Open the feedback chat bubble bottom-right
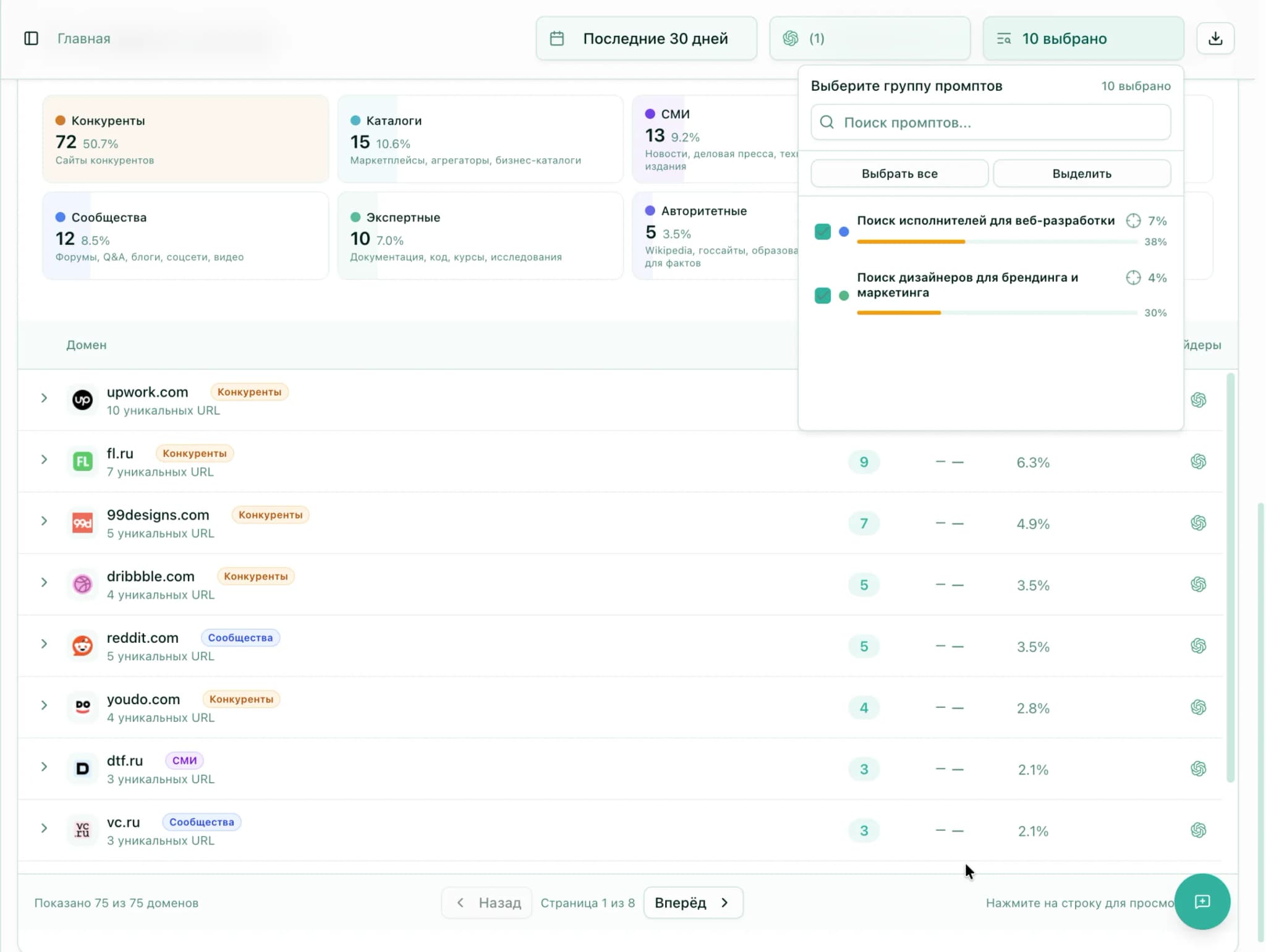The height and width of the screenshot is (952, 1266). [1202, 901]
